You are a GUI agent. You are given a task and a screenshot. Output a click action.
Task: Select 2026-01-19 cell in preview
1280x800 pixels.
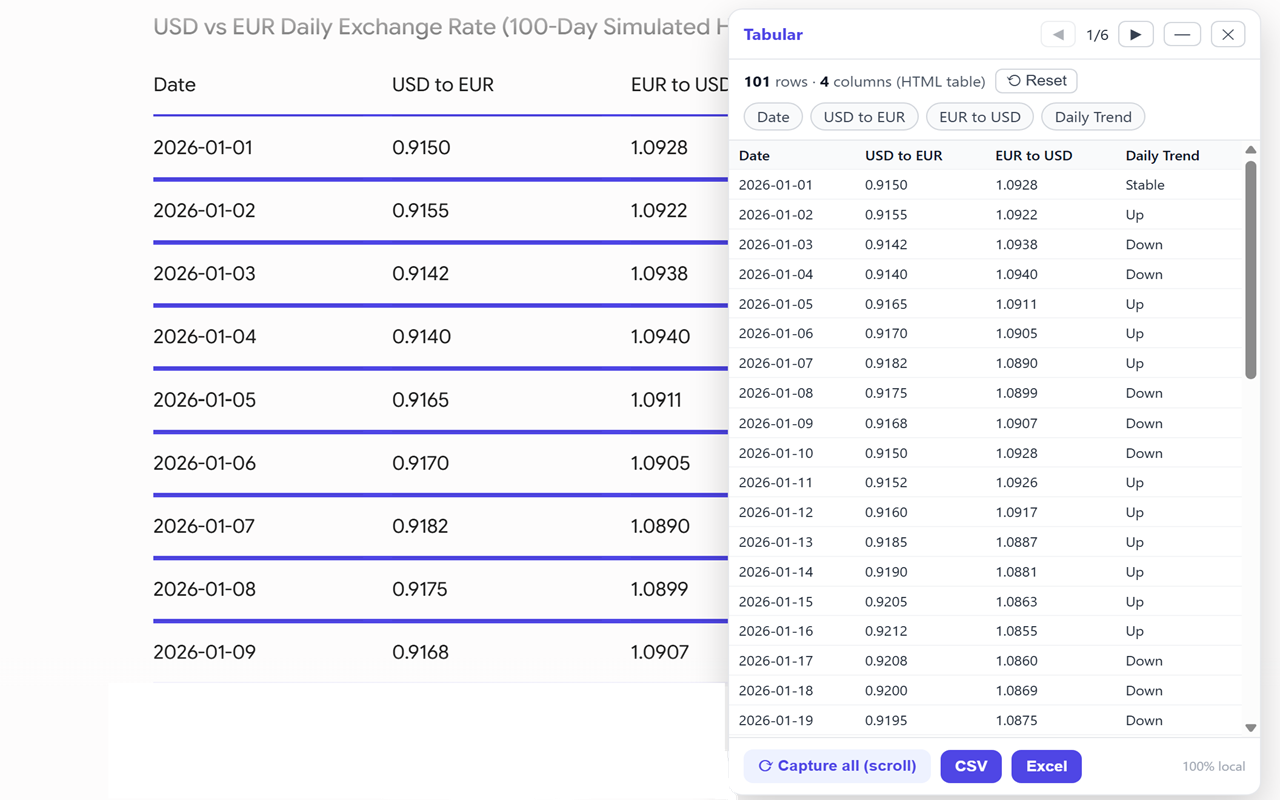click(776, 721)
